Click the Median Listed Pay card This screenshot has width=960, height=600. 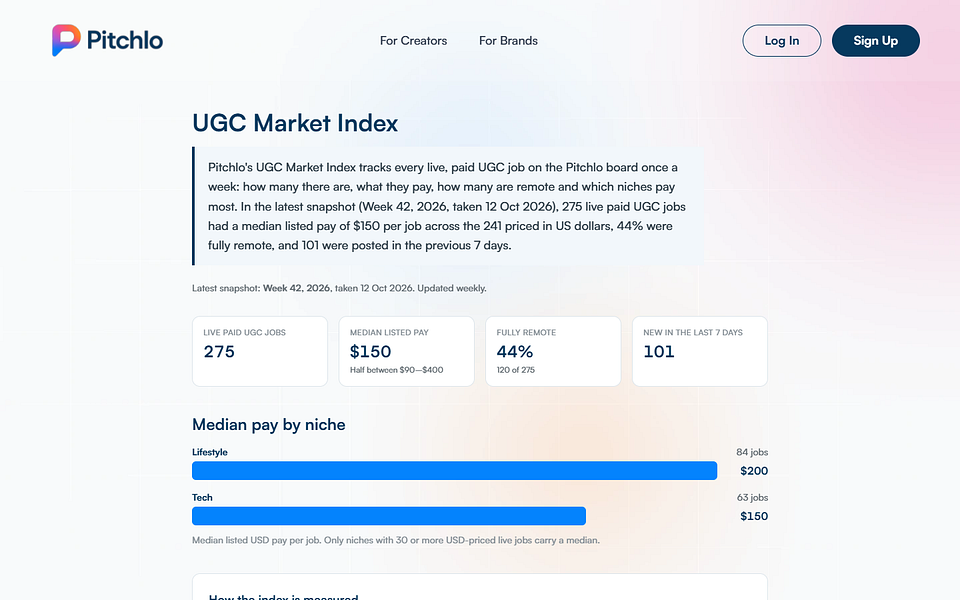pos(407,351)
